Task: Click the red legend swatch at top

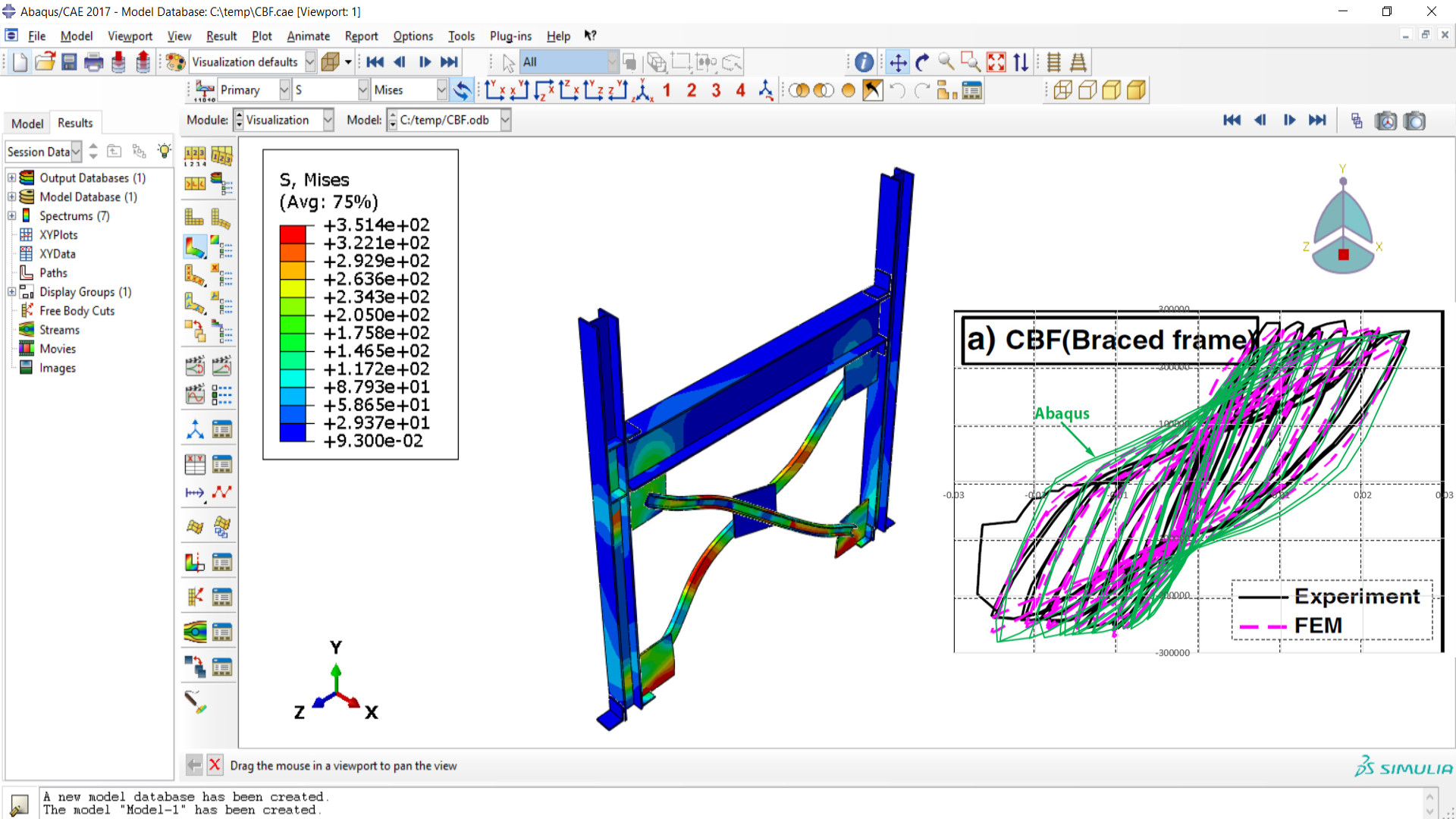Action: click(x=293, y=234)
